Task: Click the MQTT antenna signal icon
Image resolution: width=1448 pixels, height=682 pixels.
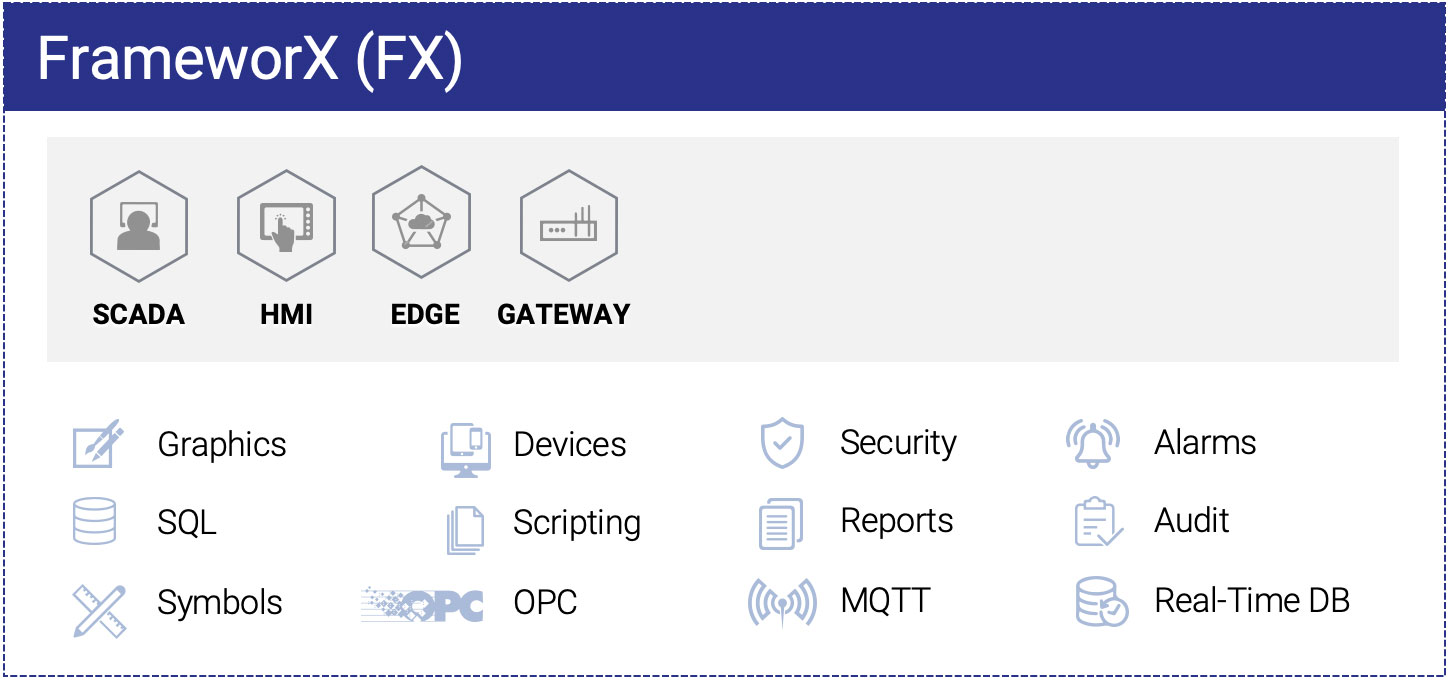Action: coord(781,604)
